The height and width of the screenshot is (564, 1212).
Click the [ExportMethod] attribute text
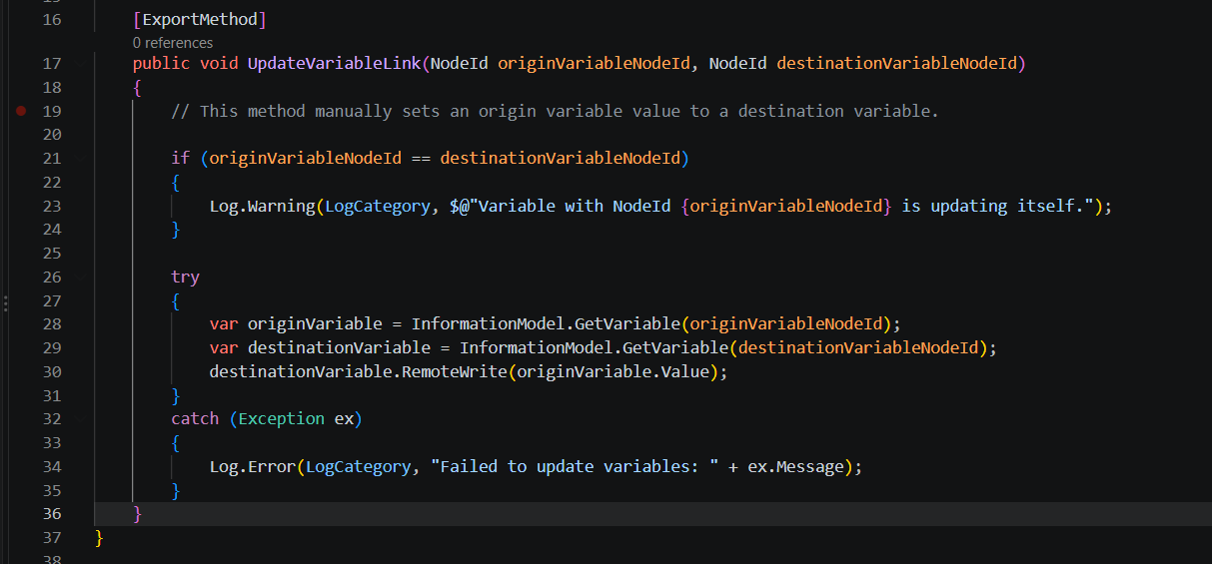coord(200,19)
